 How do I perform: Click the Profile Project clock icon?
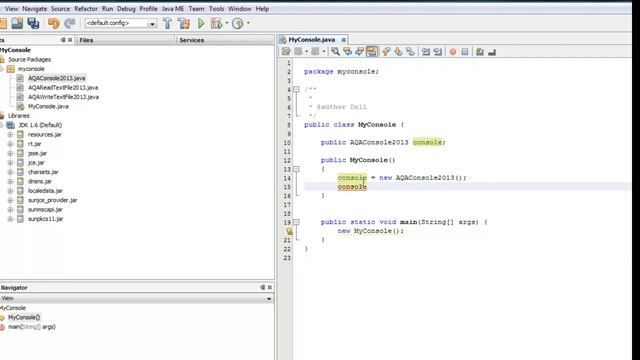(x=238, y=23)
